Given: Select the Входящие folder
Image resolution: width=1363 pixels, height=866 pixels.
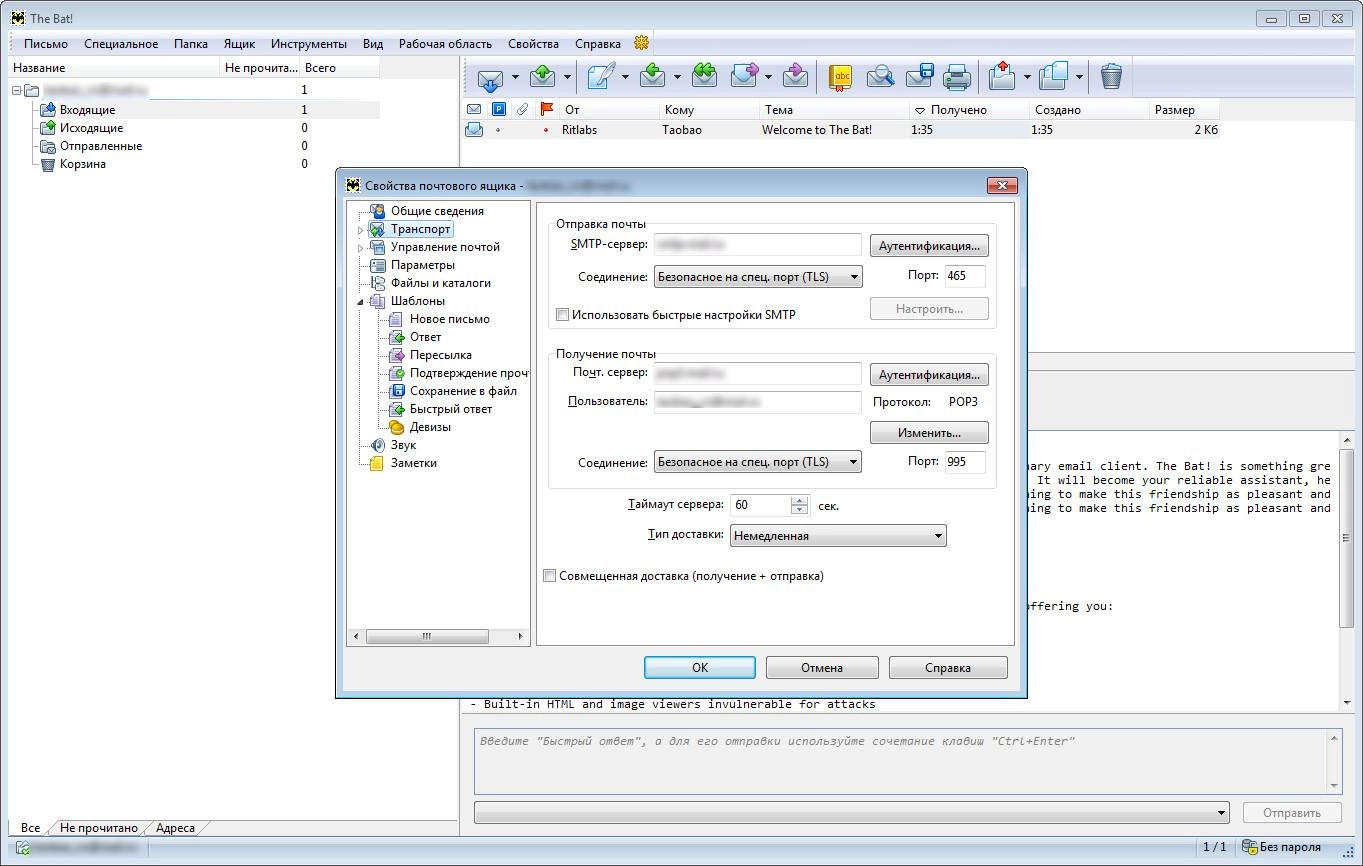Looking at the screenshot, I should coord(87,110).
